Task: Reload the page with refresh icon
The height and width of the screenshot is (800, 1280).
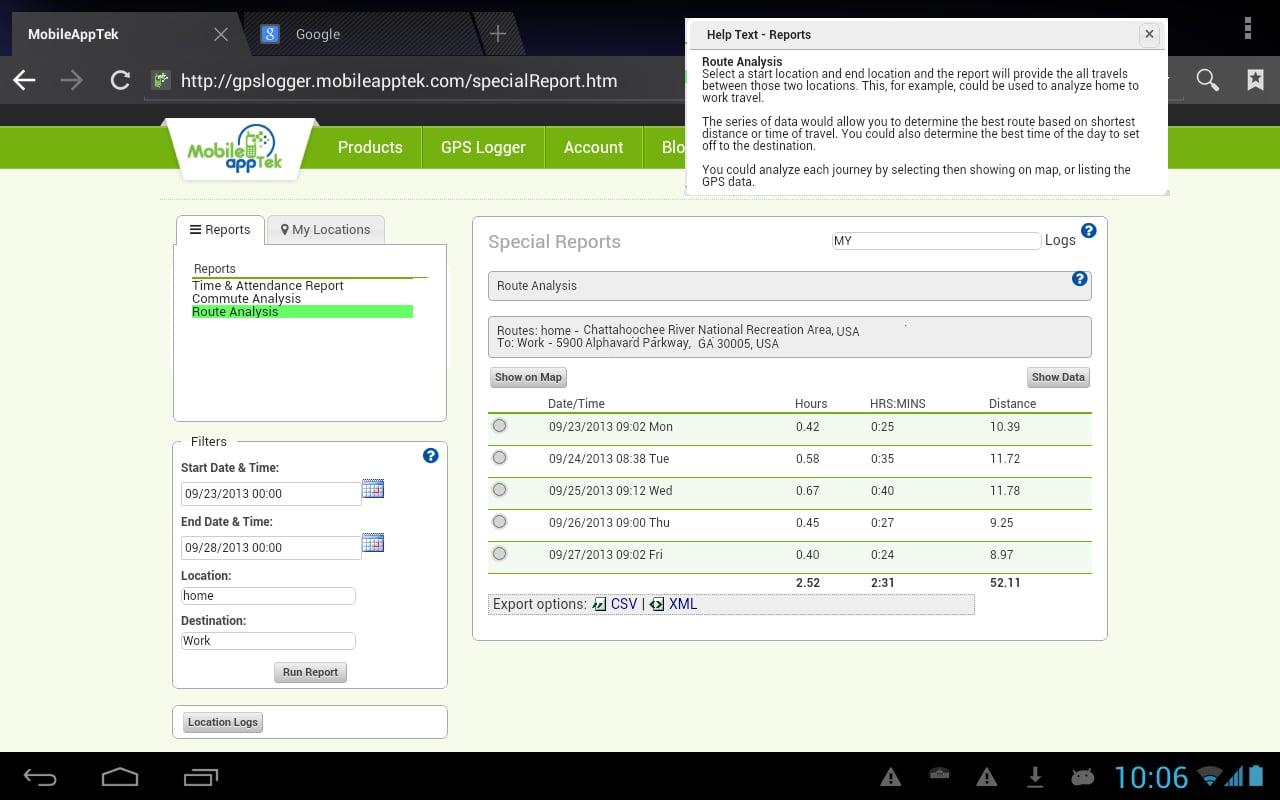Action: 120,81
